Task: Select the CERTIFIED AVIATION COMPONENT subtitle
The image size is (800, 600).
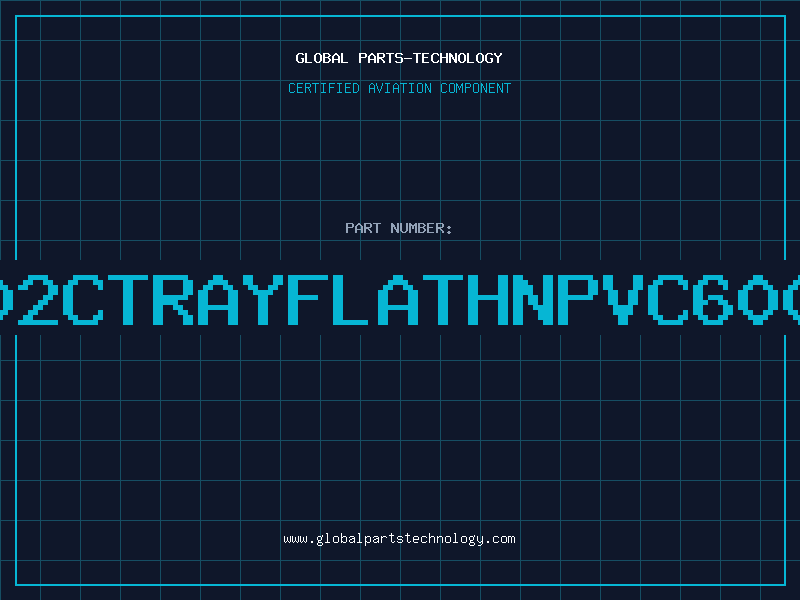Action: coord(399,88)
